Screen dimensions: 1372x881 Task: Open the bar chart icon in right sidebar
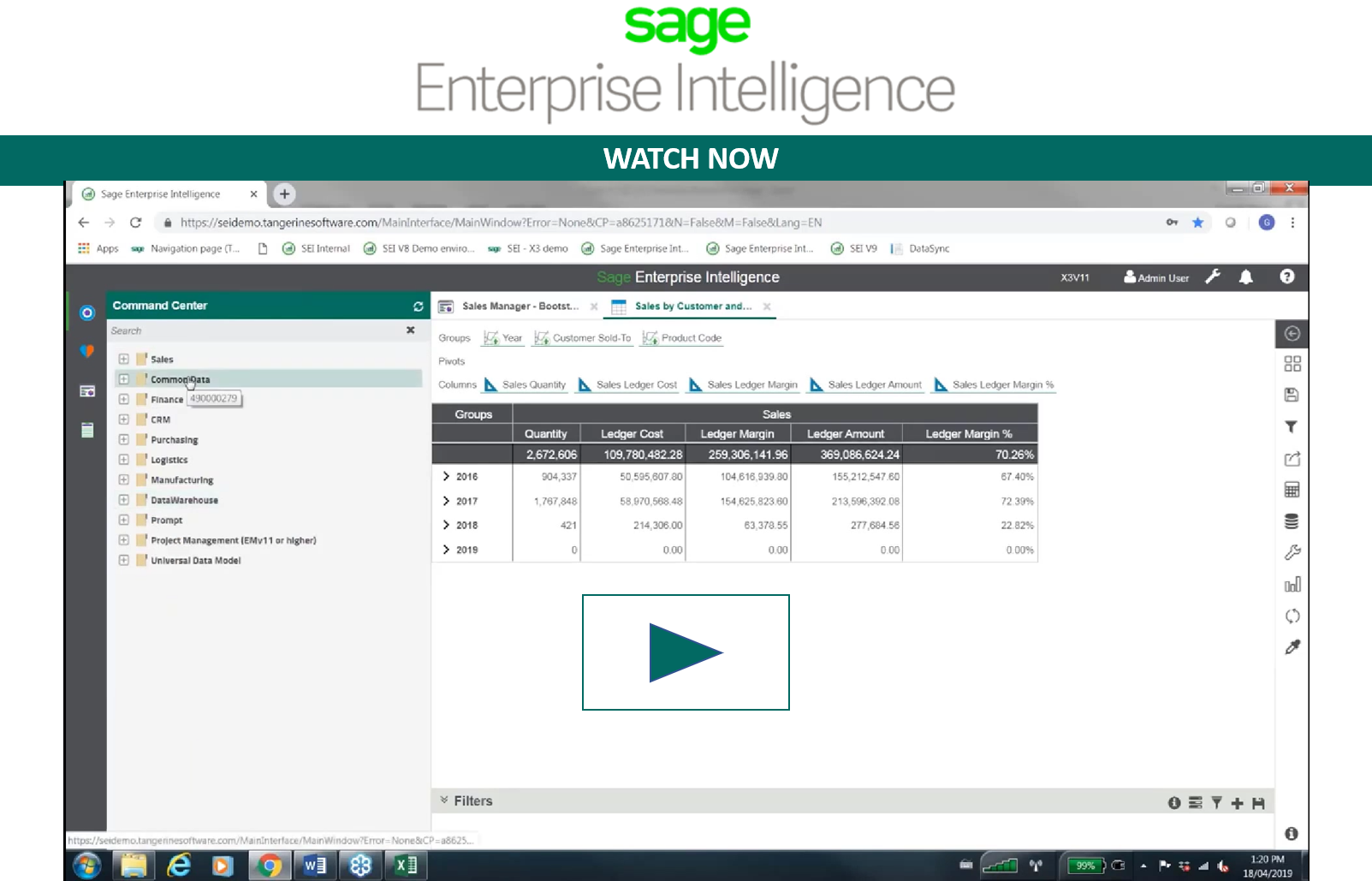[x=1292, y=583]
